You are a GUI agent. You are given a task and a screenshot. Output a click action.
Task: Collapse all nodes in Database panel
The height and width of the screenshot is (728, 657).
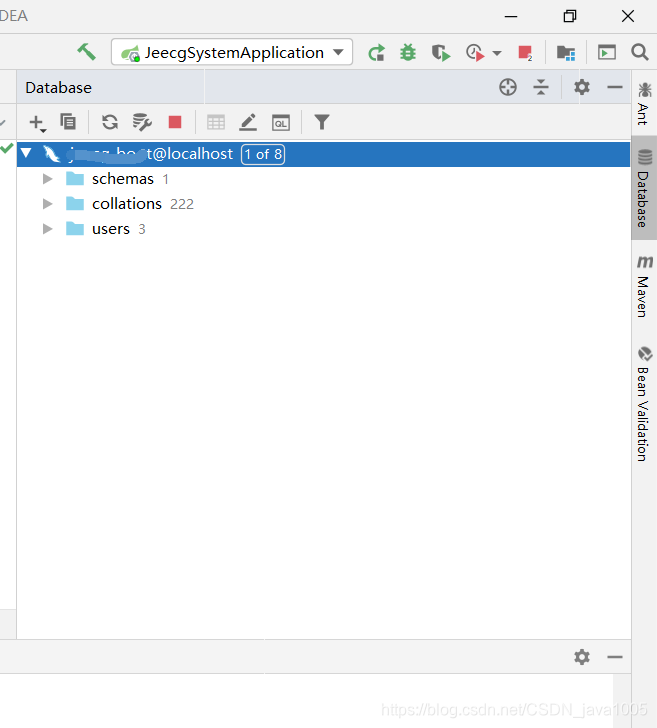coord(541,87)
